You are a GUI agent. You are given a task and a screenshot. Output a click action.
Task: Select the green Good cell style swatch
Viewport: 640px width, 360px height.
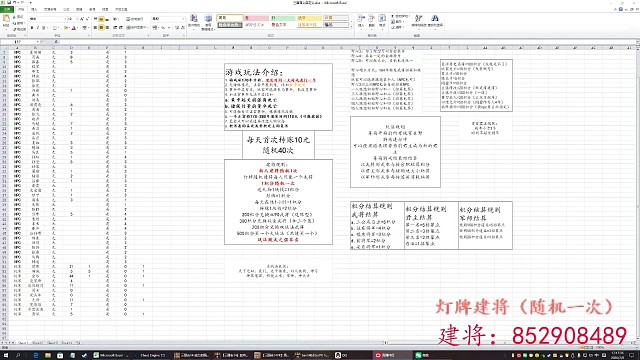(283, 18)
